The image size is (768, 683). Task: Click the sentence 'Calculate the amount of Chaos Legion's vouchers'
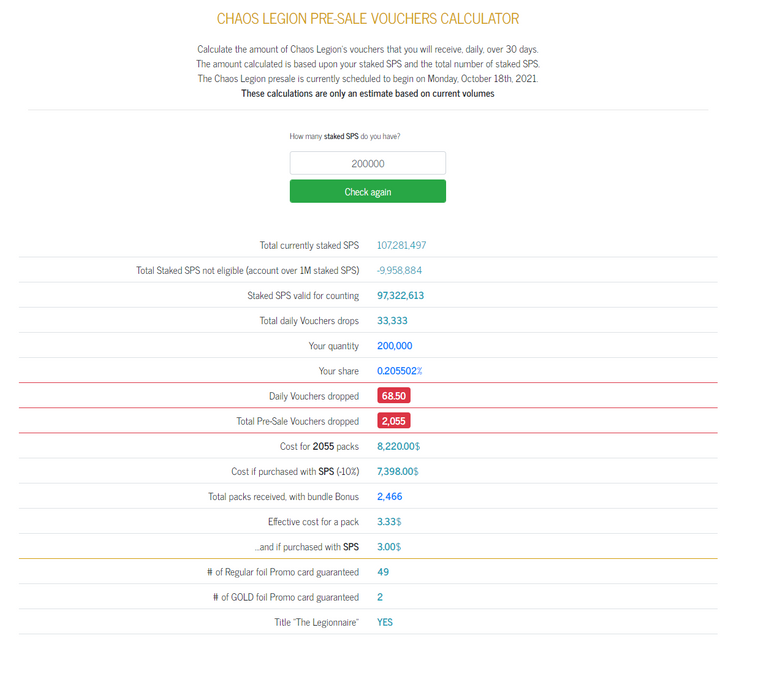(x=368, y=49)
